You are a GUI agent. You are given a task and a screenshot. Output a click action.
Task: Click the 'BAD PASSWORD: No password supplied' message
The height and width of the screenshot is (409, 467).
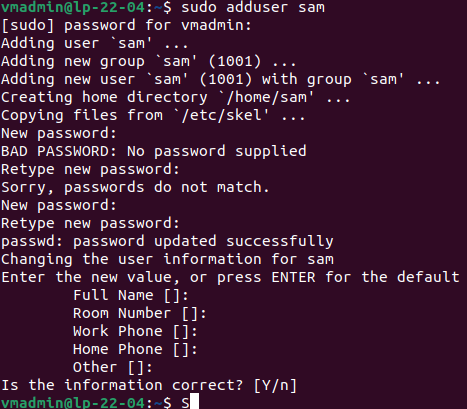154,151
